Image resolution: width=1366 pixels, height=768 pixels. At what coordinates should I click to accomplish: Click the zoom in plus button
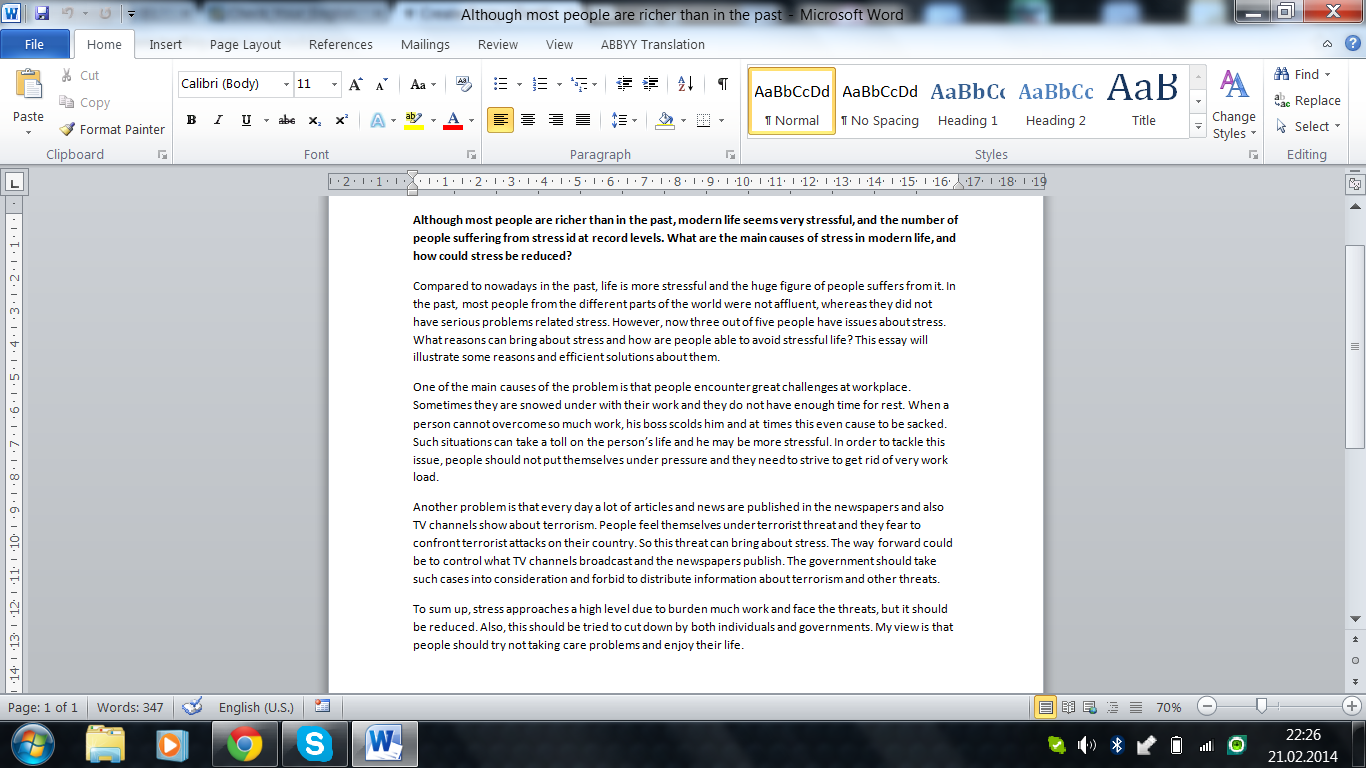1351,706
